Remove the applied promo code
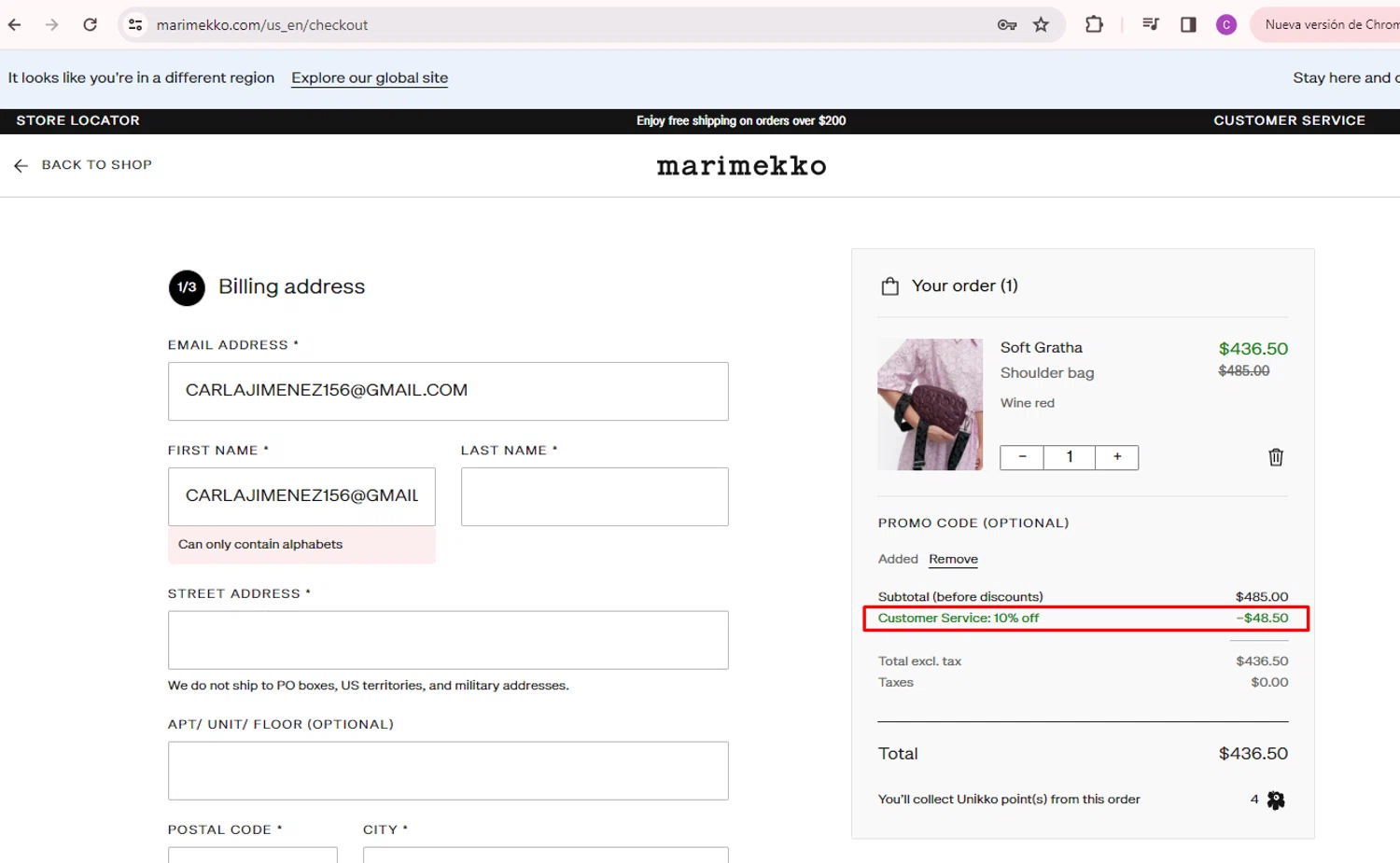 click(x=953, y=559)
